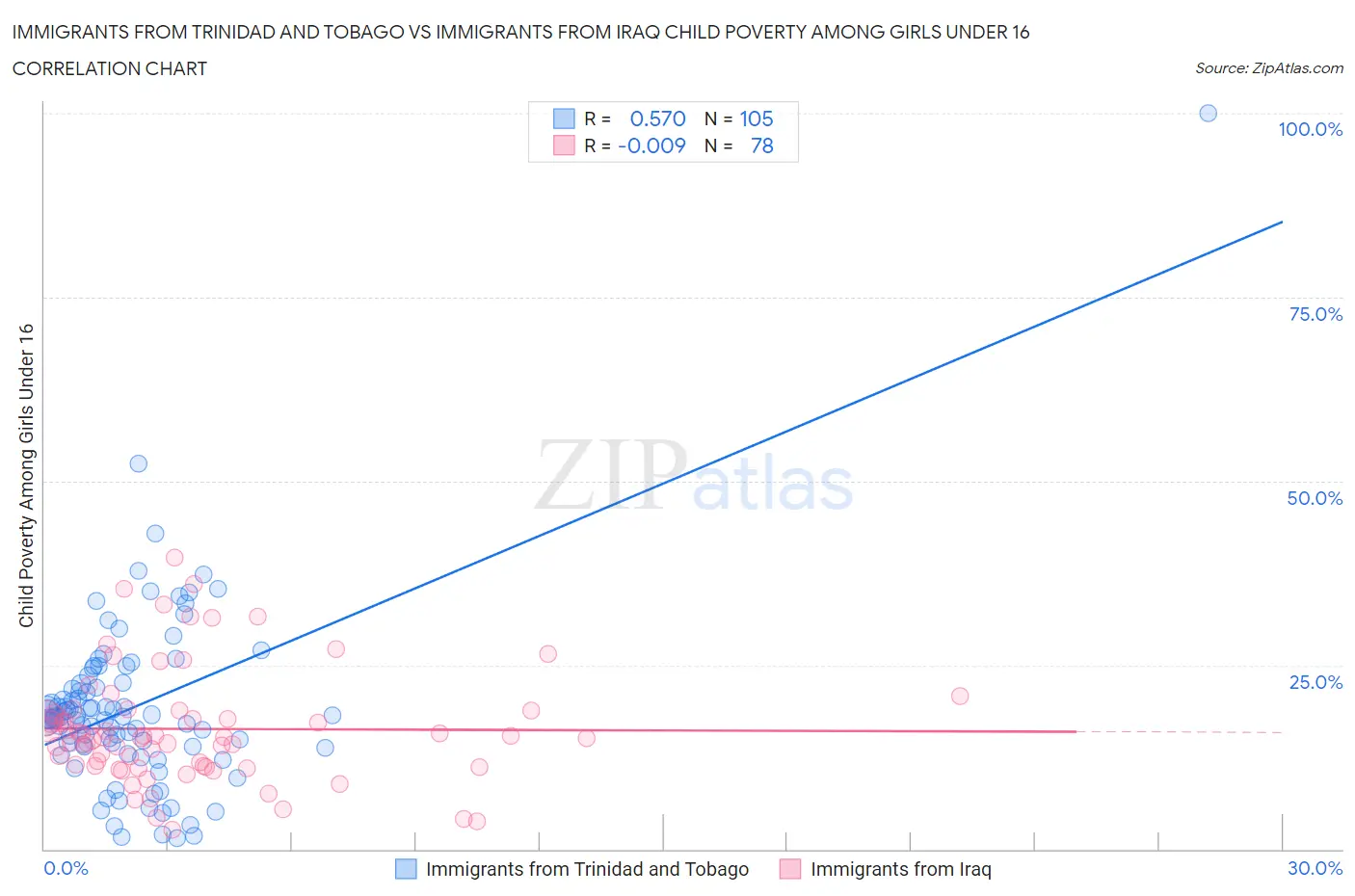Select the Immigrants from Trinidad and Tobago label
1355x896 pixels.
coord(587,869)
